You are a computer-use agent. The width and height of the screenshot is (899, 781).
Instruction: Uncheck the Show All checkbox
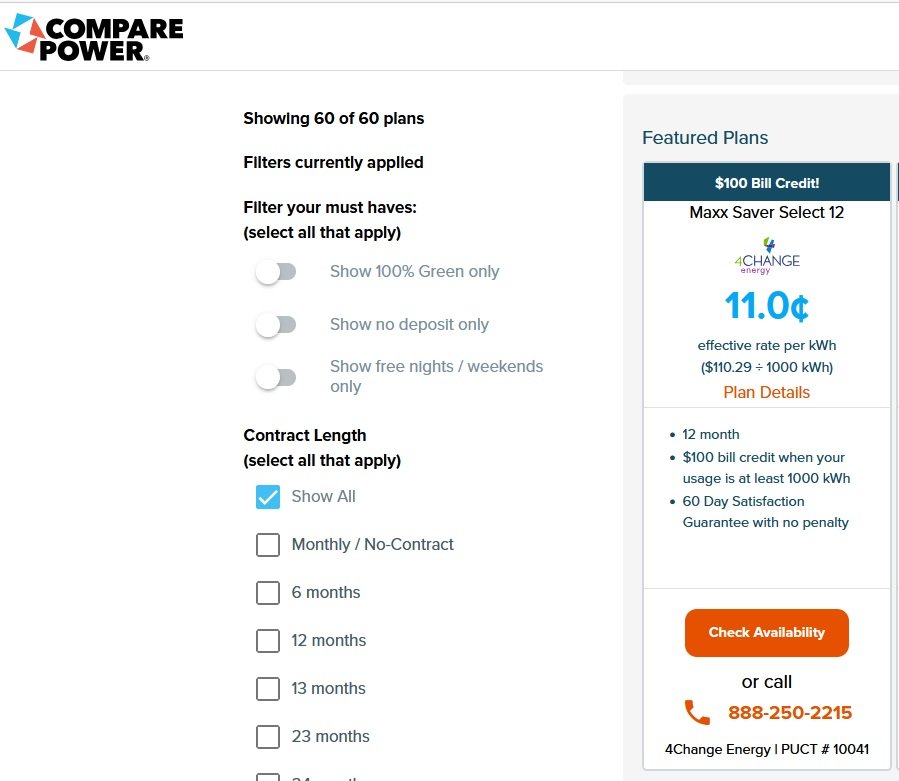coord(268,497)
